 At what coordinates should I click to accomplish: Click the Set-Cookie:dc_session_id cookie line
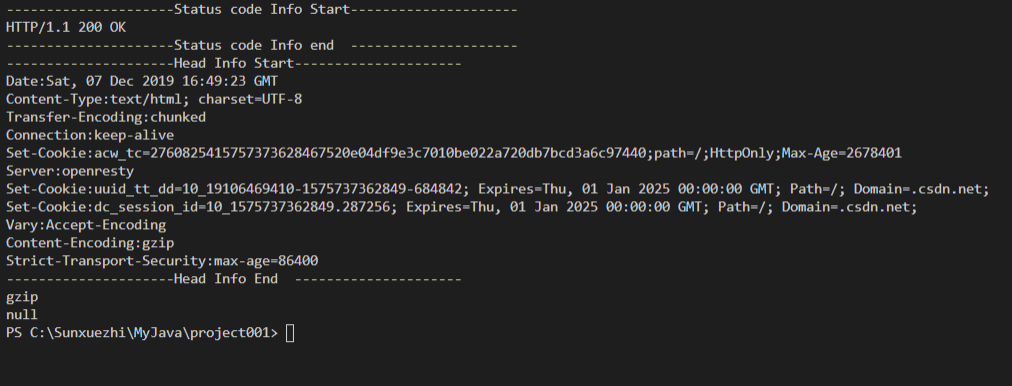pos(461,207)
